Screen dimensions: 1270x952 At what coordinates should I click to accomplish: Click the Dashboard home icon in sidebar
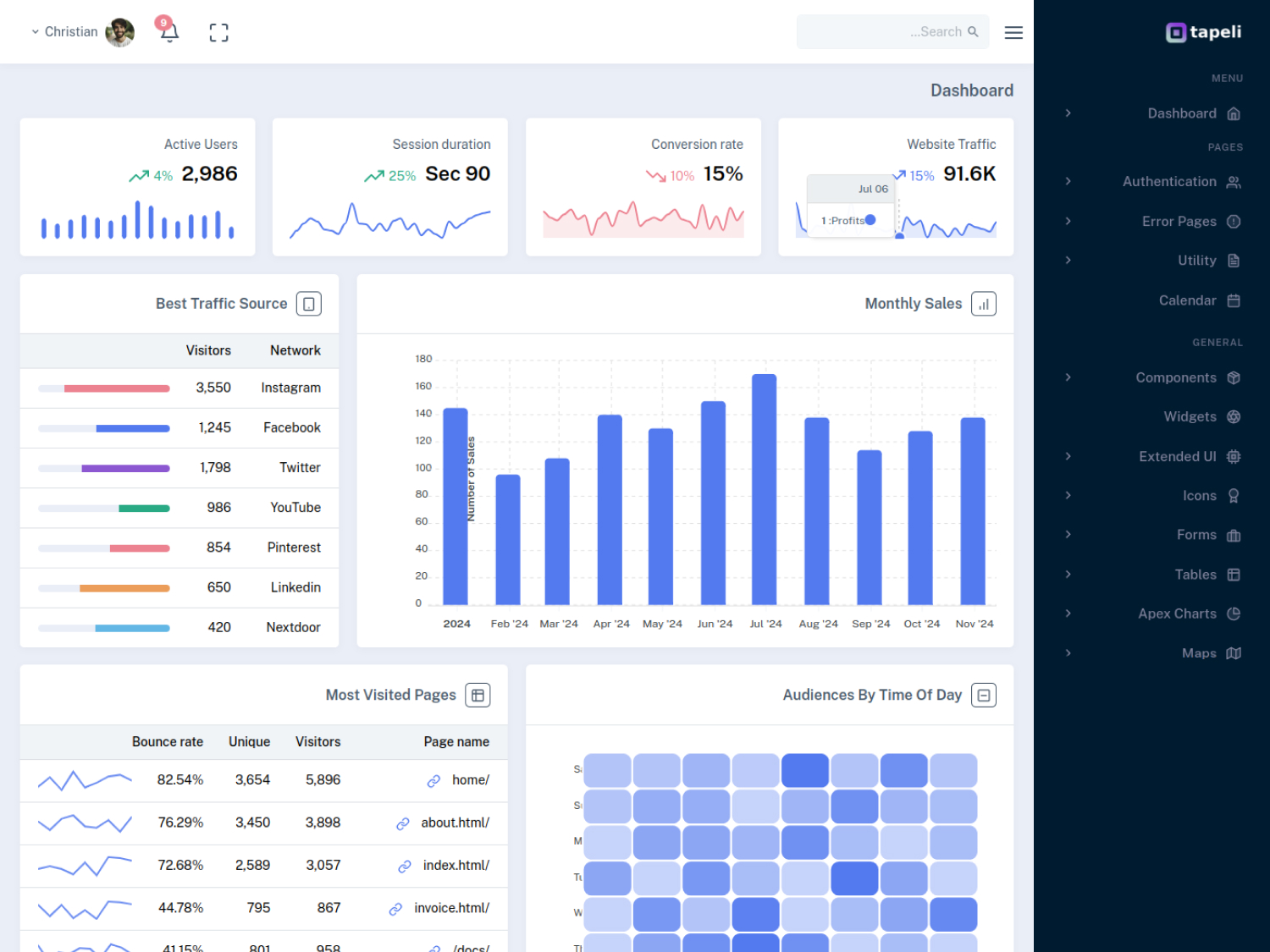point(1234,113)
